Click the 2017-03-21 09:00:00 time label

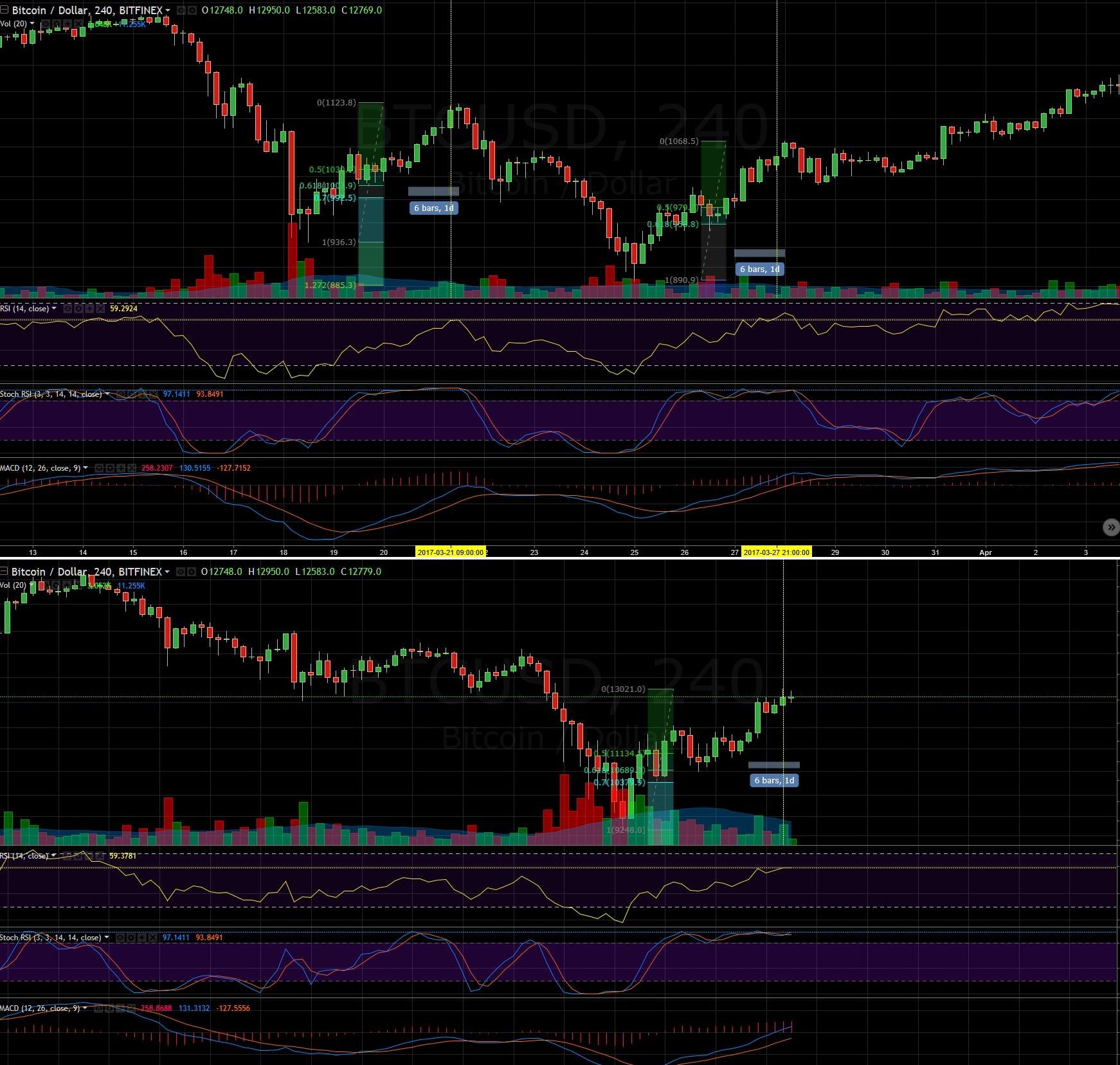click(450, 552)
